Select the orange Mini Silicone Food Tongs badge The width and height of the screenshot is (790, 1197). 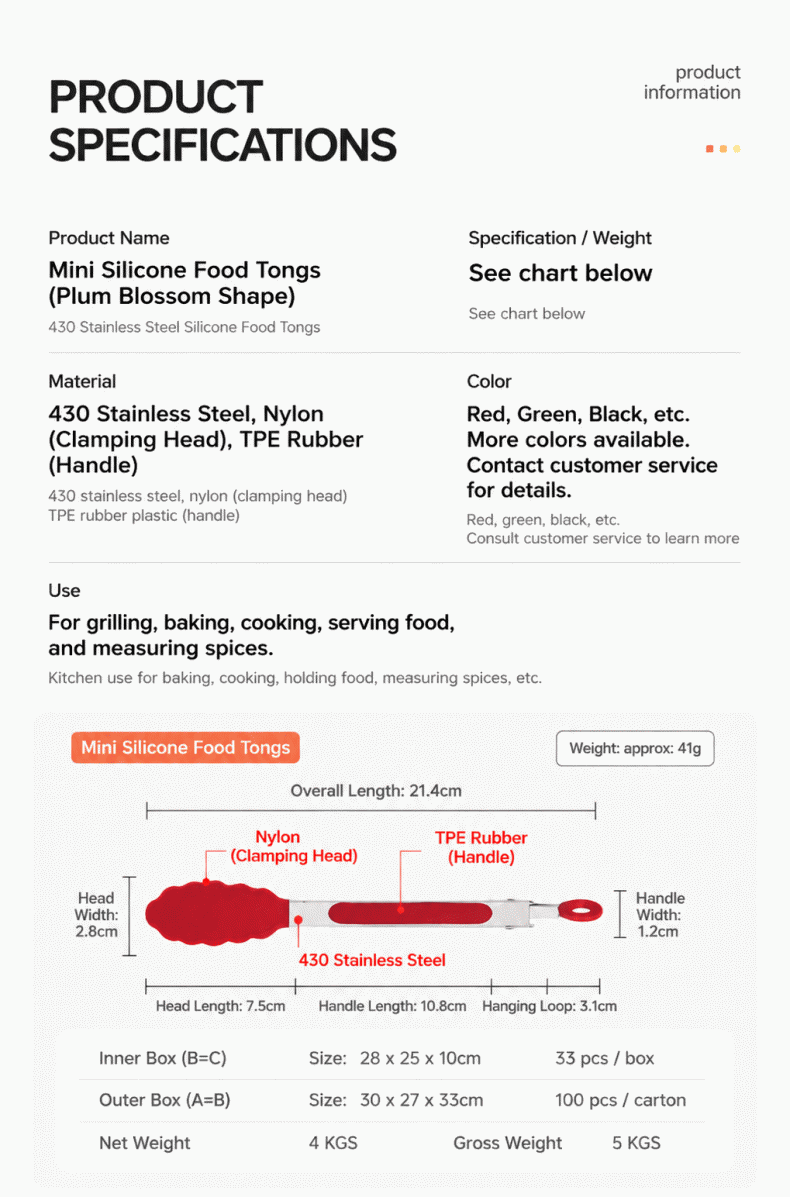[185, 747]
